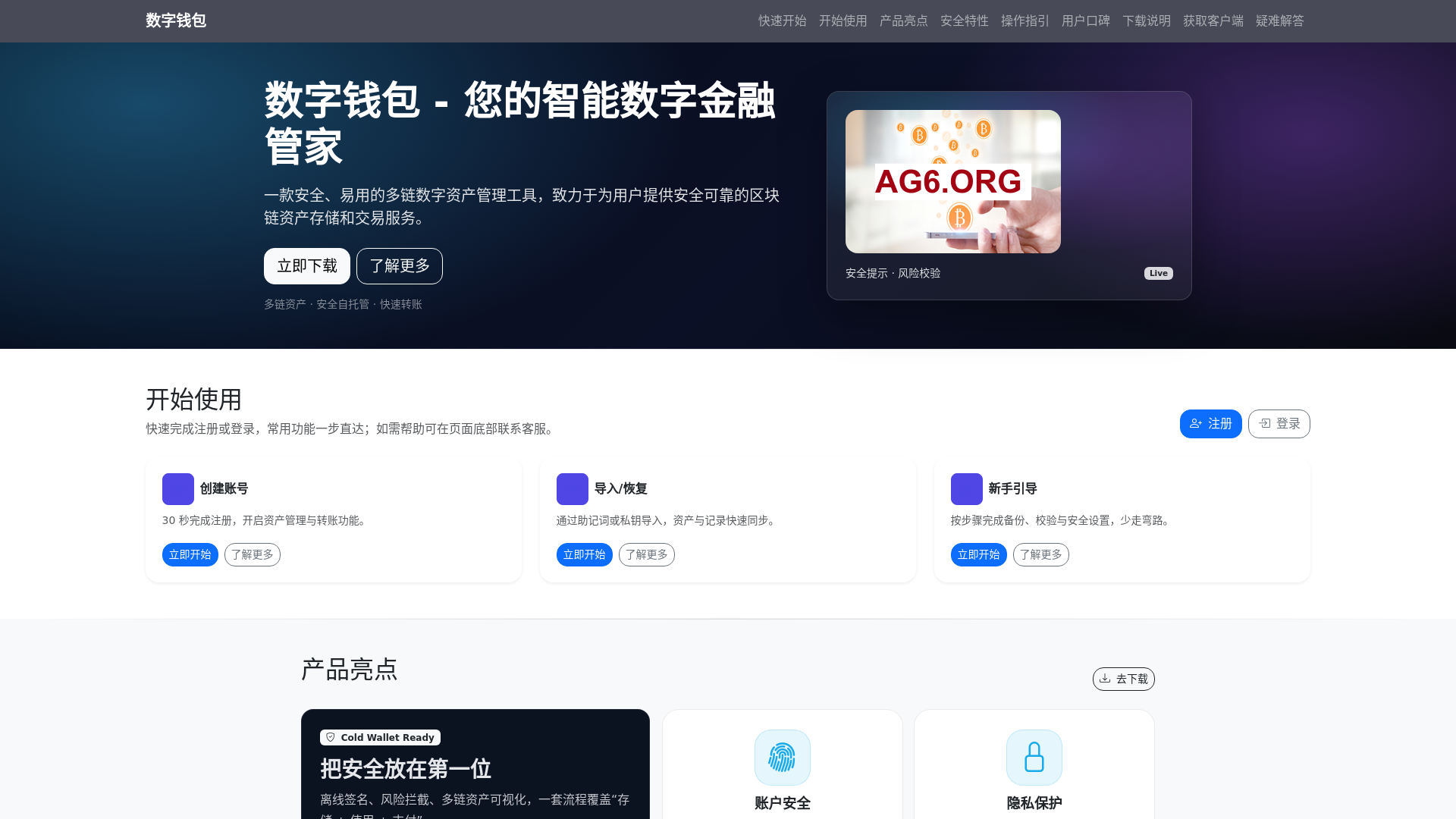Click the 注册 button
The image size is (1456, 819).
pos(1210,424)
